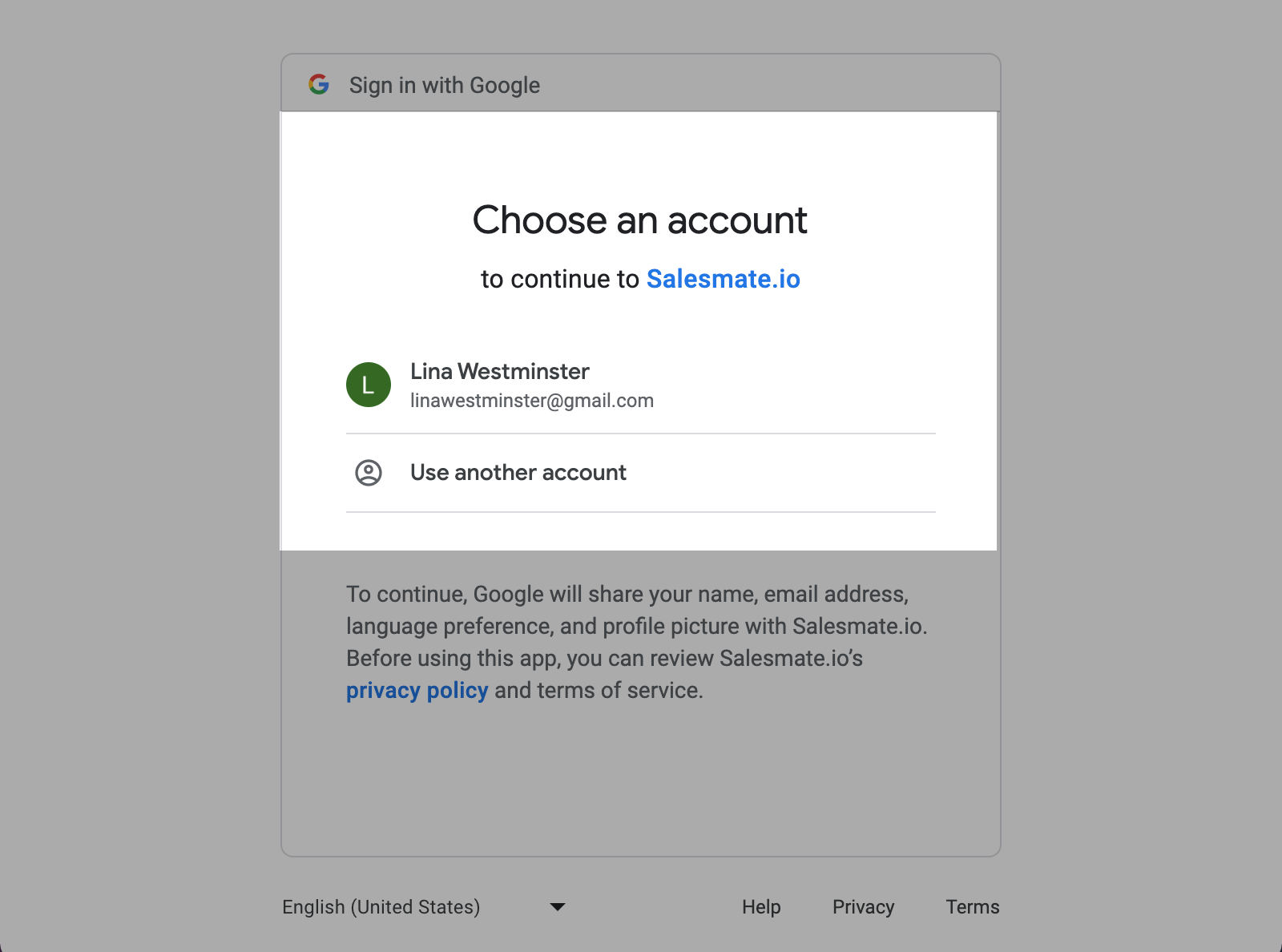This screenshot has width=1282, height=952.
Task: Click the Lina Westminster name label
Action: (500, 371)
